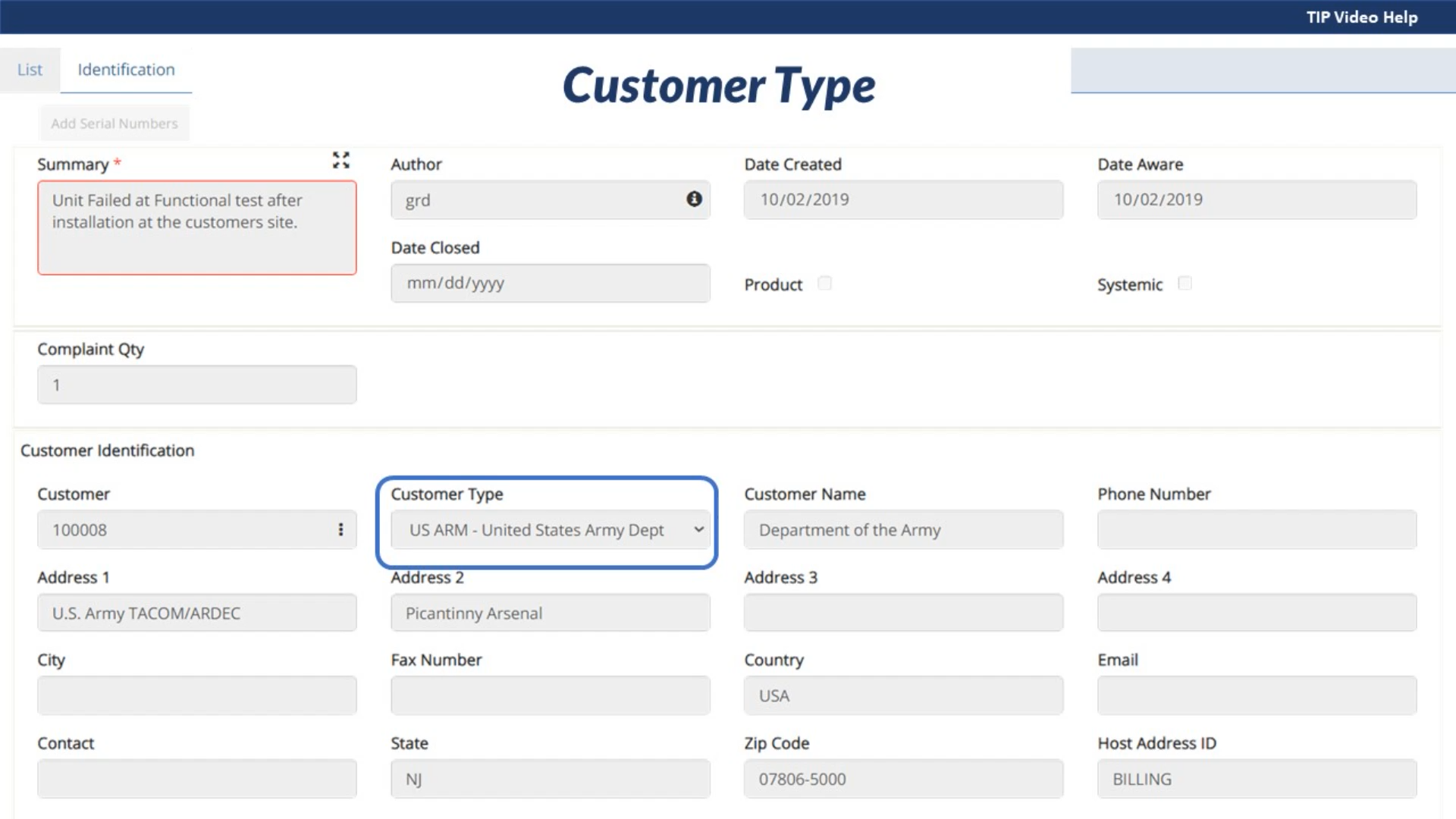Click the Host Address ID field
Viewport: 1456px width, 819px height.
click(1256, 779)
